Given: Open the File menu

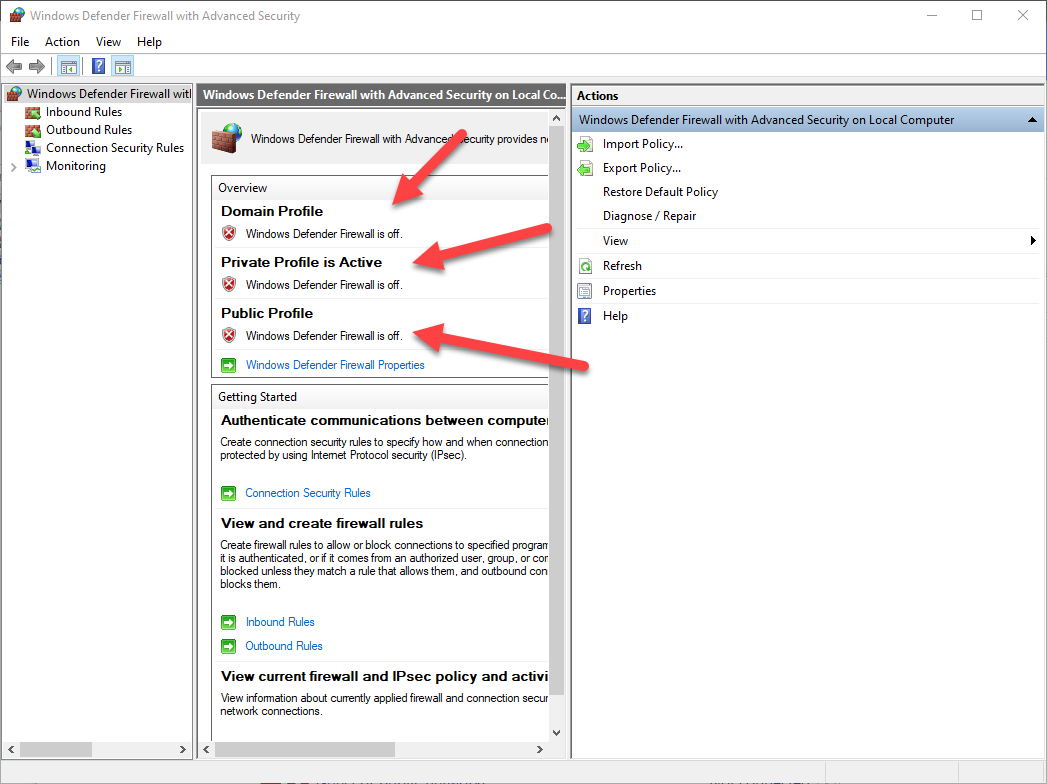Looking at the screenshot, I should coord(20,42).
